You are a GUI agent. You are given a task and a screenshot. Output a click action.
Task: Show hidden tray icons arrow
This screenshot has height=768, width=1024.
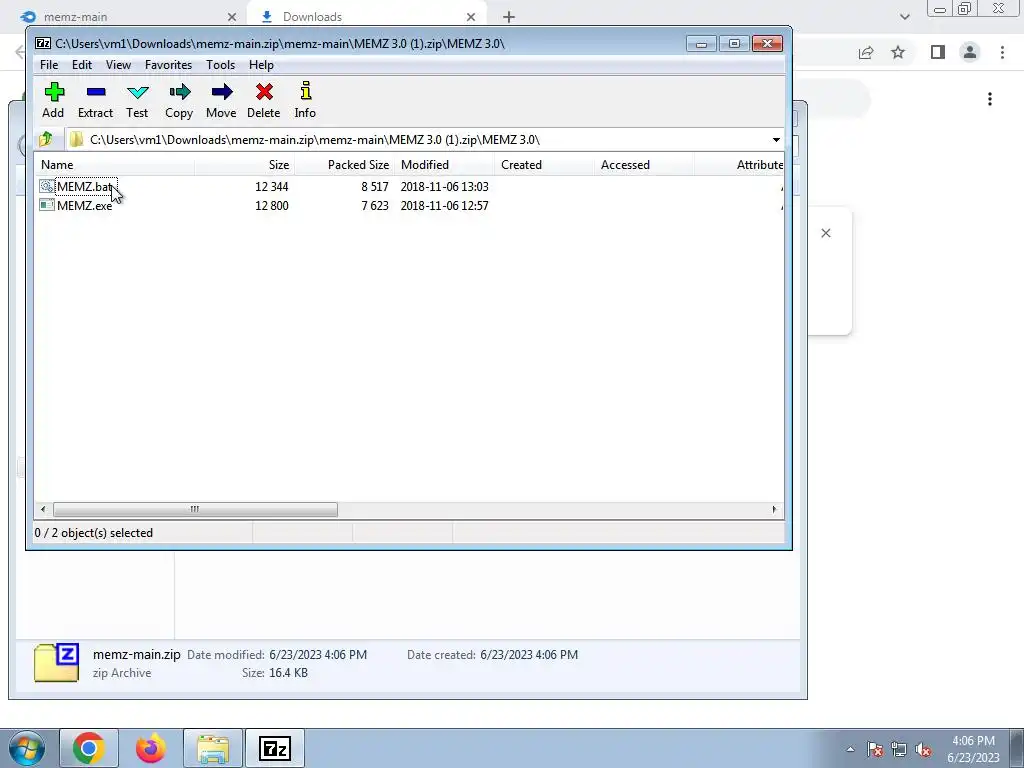click(850, 749)
